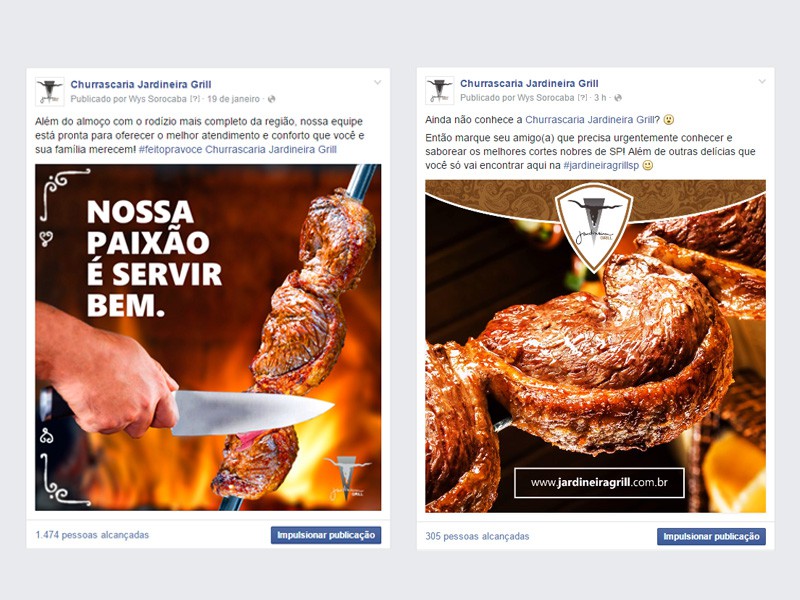Screen dimensions: 800x600
Task: Open Churrascaria Jardineira Grill page name on left post
Action: [x=141, y=84]
